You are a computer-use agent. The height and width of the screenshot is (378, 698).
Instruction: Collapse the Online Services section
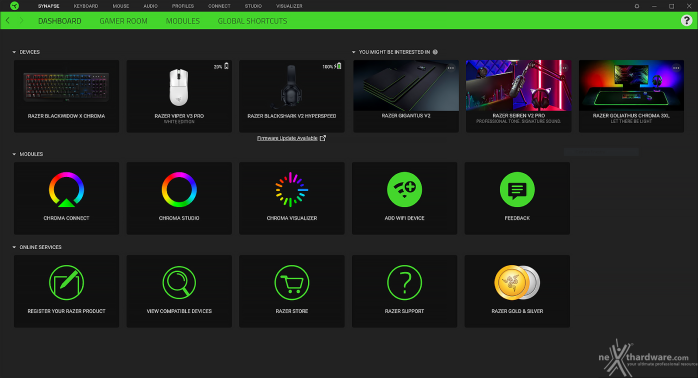point(14,247)
